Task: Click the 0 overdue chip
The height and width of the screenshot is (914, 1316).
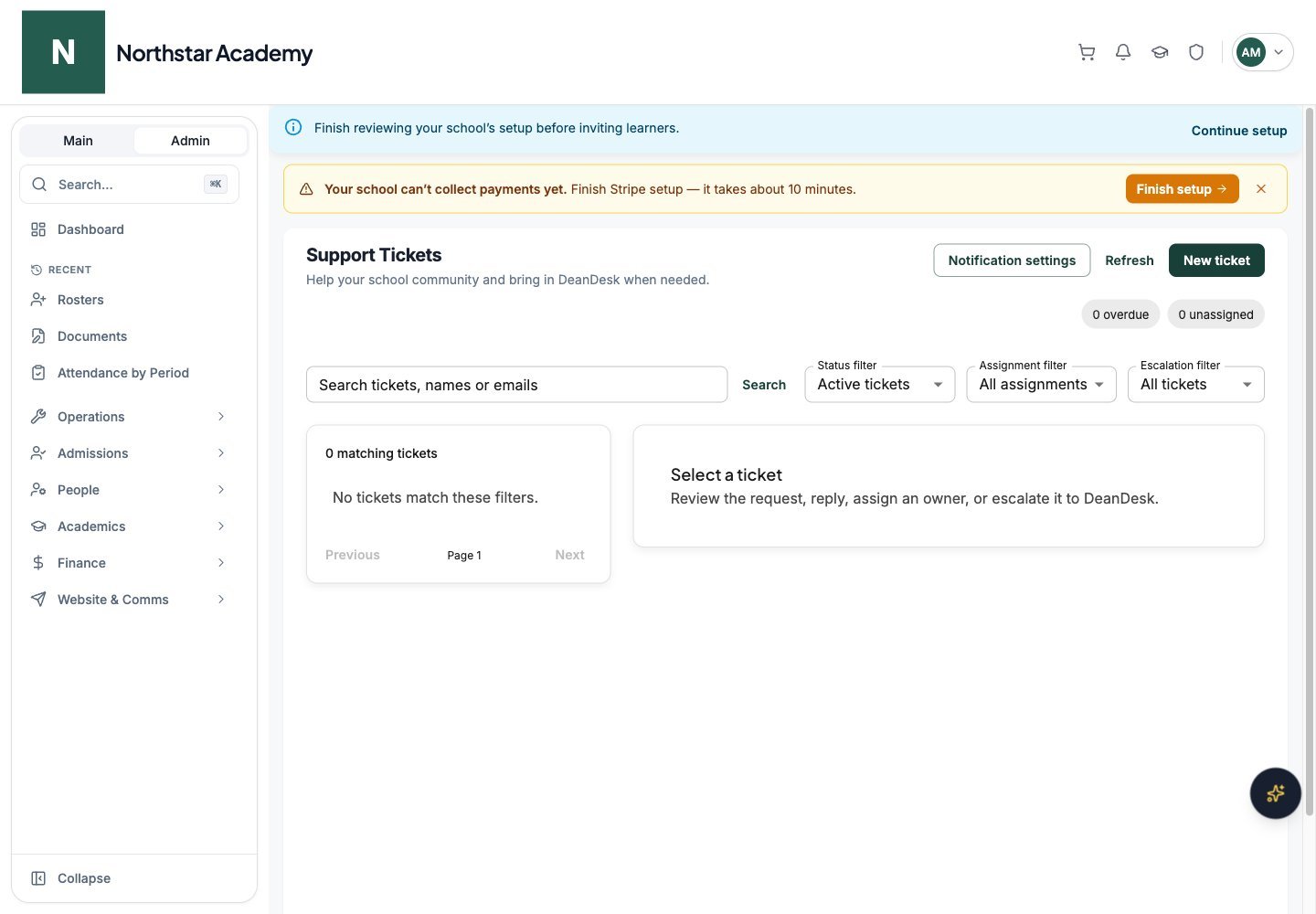Action: [x=1120, y=314]
